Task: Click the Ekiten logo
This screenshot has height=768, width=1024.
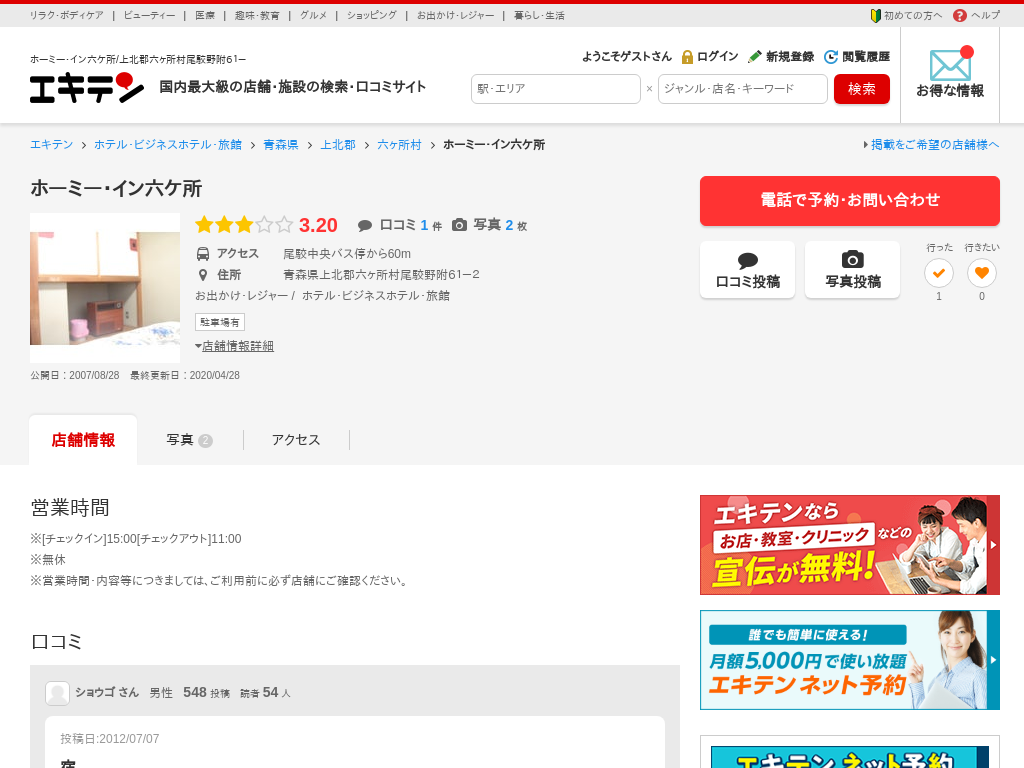Action: [x=87, y=88]
